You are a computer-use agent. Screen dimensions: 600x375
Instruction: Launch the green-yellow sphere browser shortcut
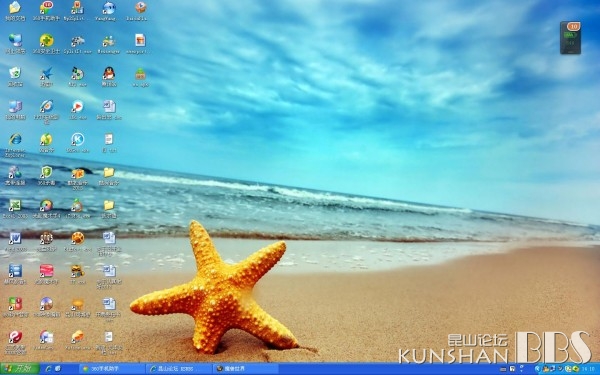point(46,139)
